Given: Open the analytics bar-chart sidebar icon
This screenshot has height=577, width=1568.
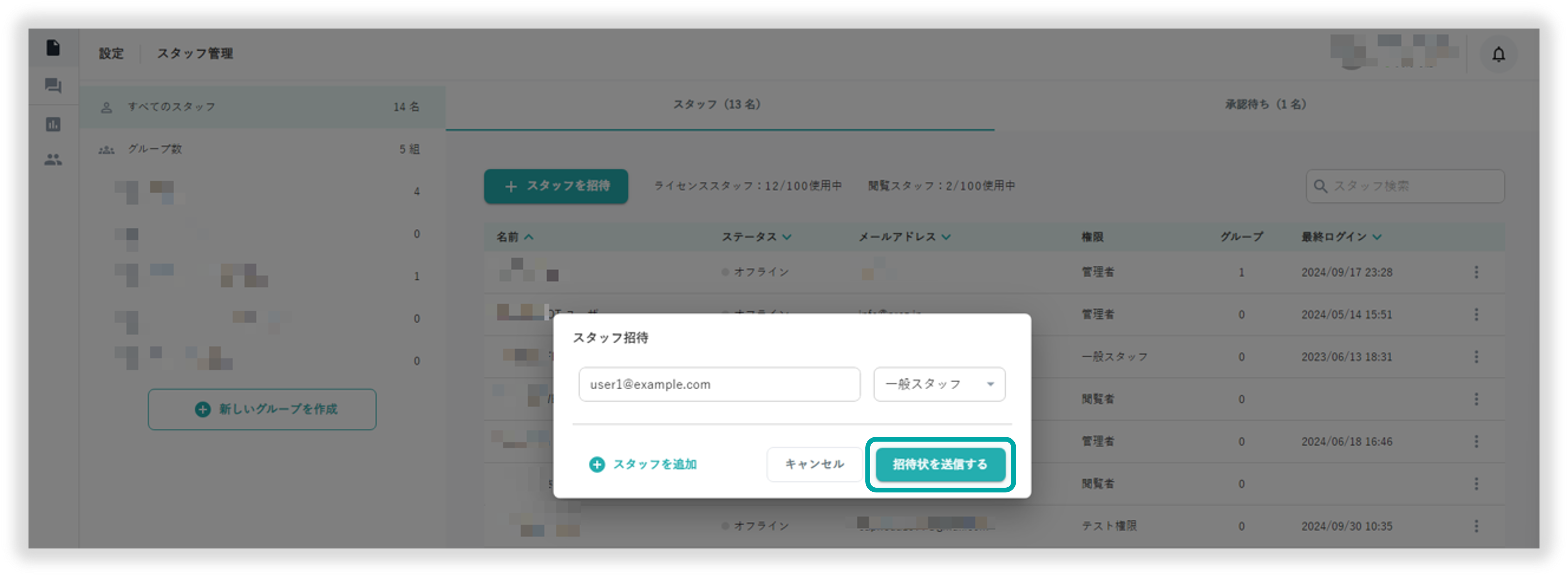Looking at the screenshot, I should pos(54,124).
